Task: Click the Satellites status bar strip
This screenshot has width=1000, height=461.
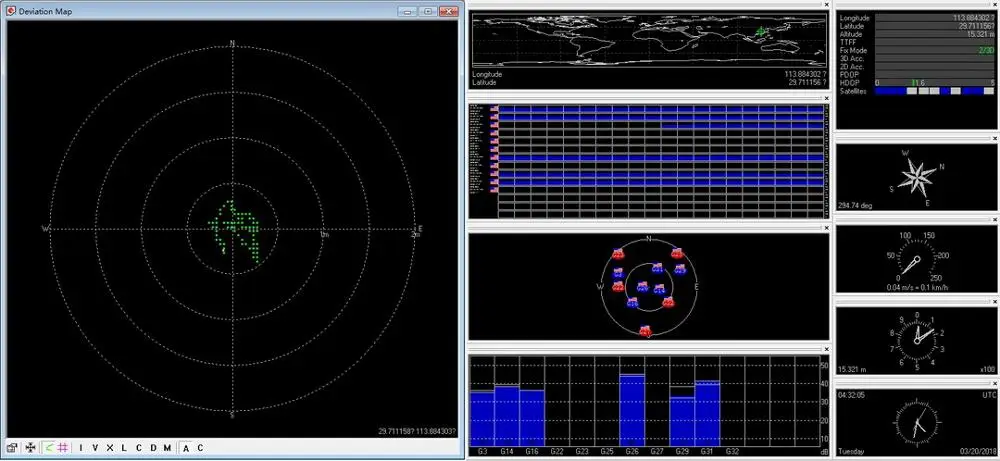Action: point(934,91)
